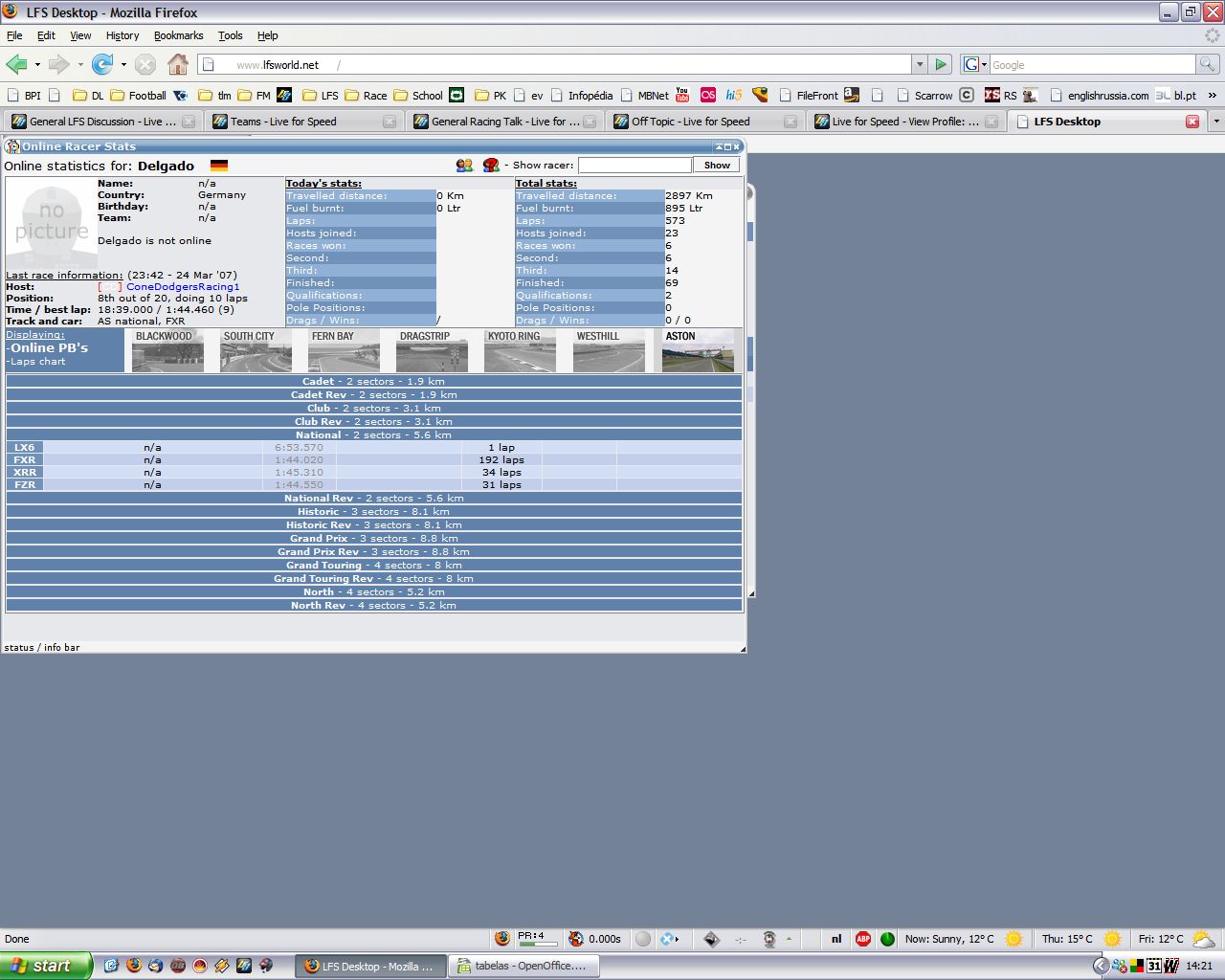
Task: Switch to Off Topic - Live for Speed tab
Action: point(704,122)
